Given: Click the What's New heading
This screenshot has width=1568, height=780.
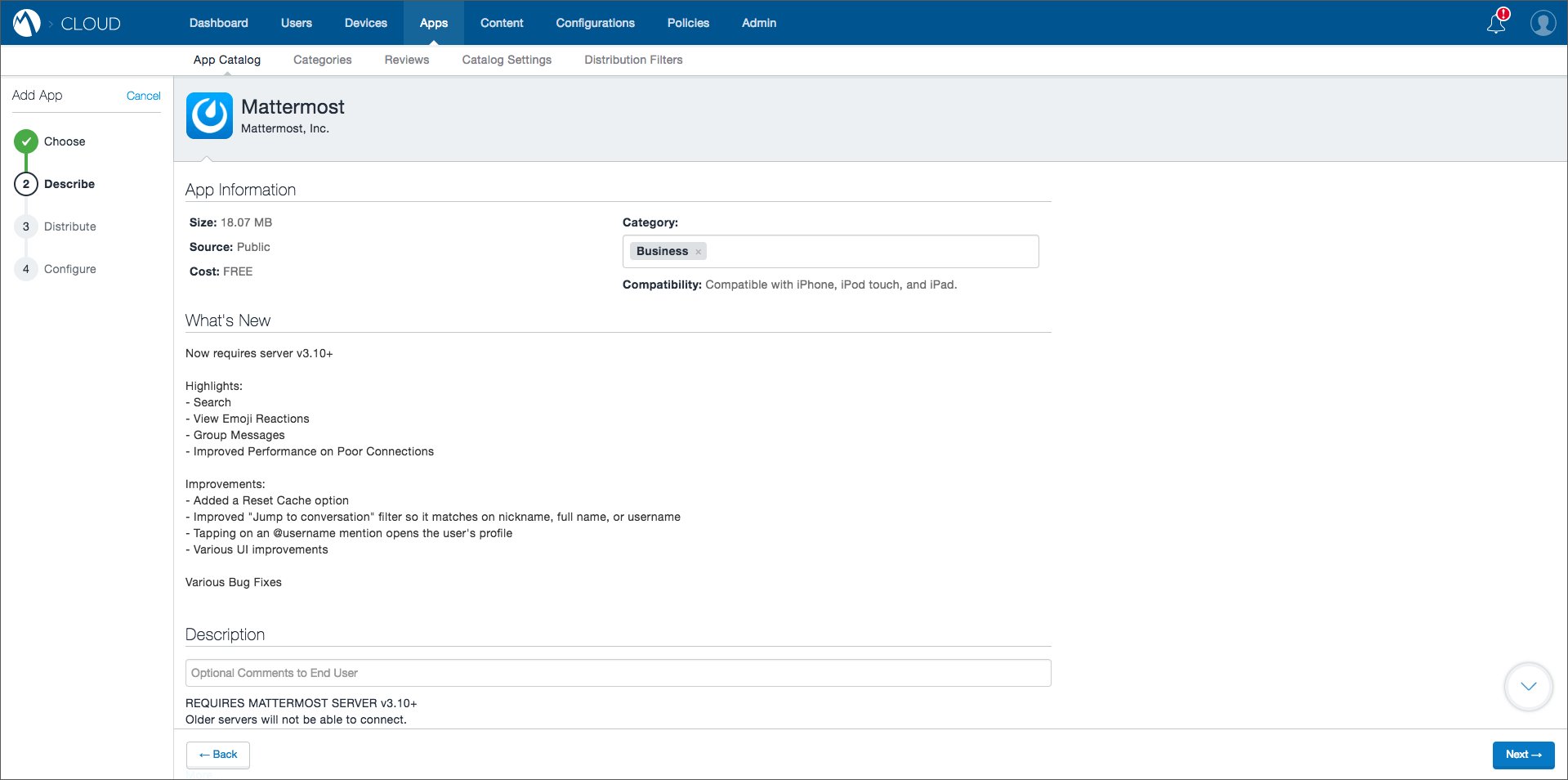Looking at the screenshot, I should 228,321.
